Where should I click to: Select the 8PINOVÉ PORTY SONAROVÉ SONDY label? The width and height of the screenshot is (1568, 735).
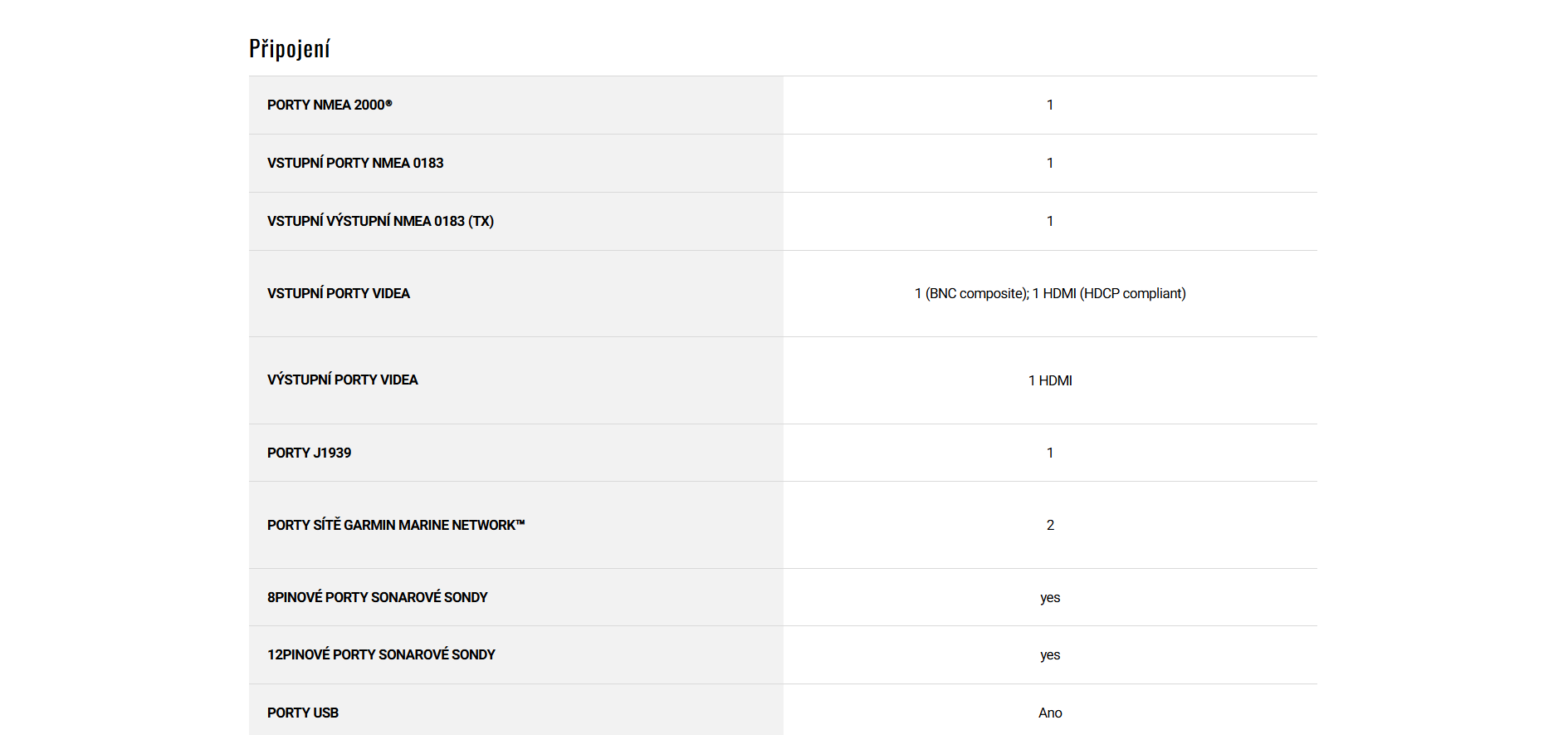coord(377,598)
